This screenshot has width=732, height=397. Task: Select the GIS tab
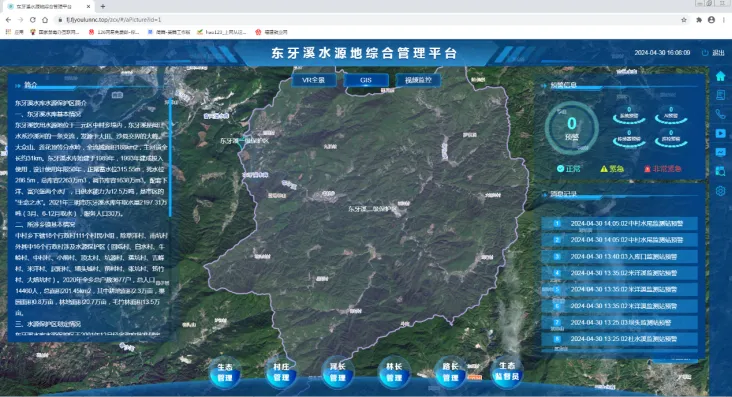(366, 80)
